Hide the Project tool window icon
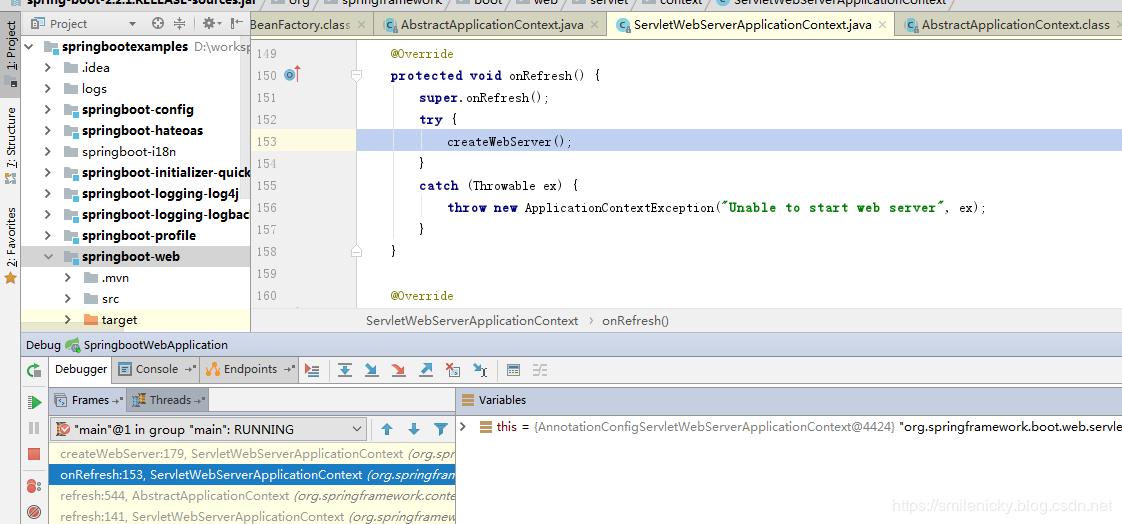The height and width of the screenshot is (524, 1122). point(235,24)
